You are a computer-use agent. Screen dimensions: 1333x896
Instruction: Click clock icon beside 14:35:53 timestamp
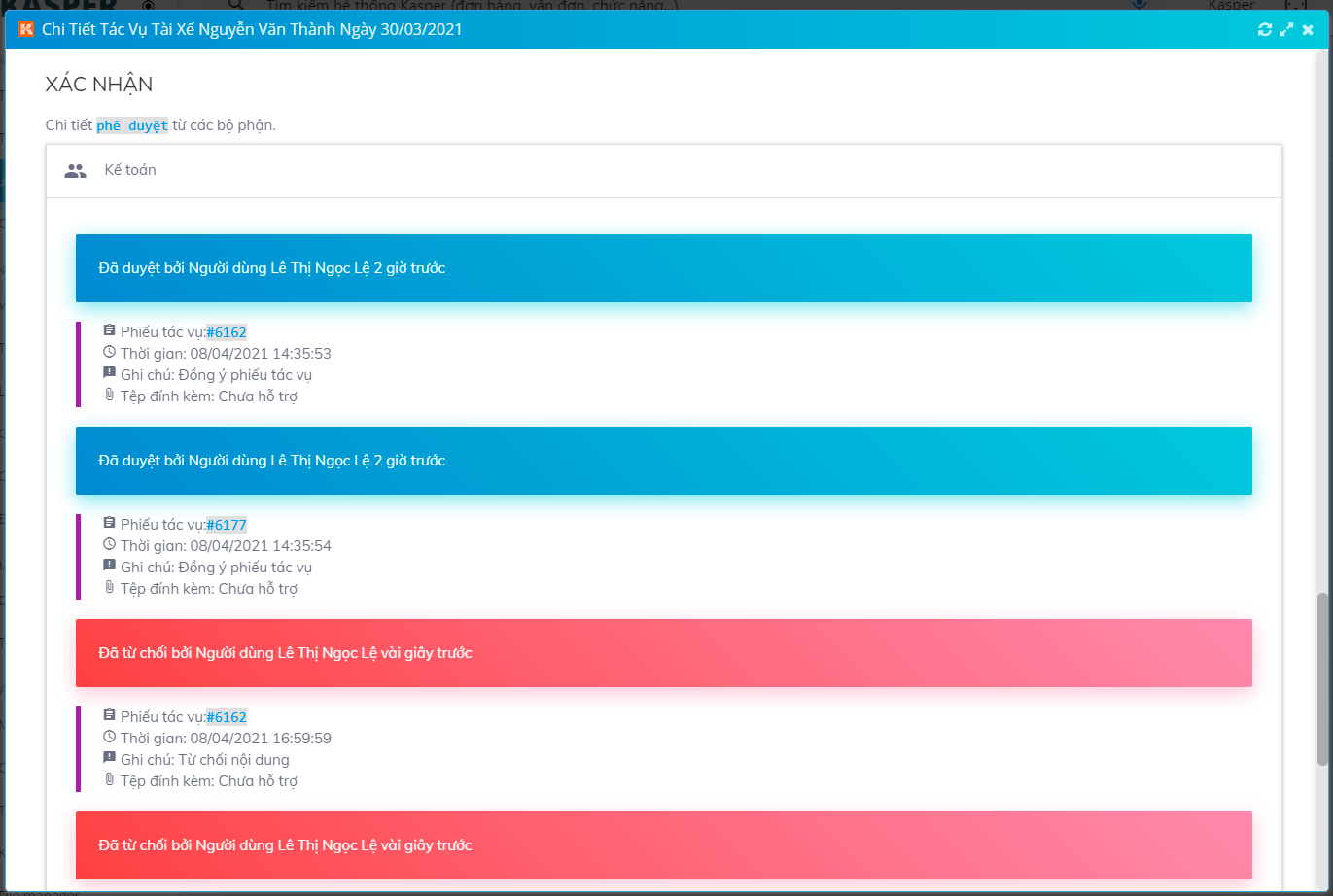109,352
